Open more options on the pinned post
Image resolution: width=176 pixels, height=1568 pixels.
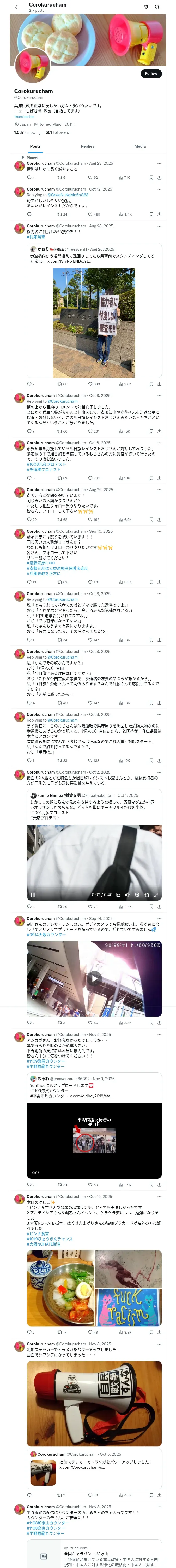[159, 163]
